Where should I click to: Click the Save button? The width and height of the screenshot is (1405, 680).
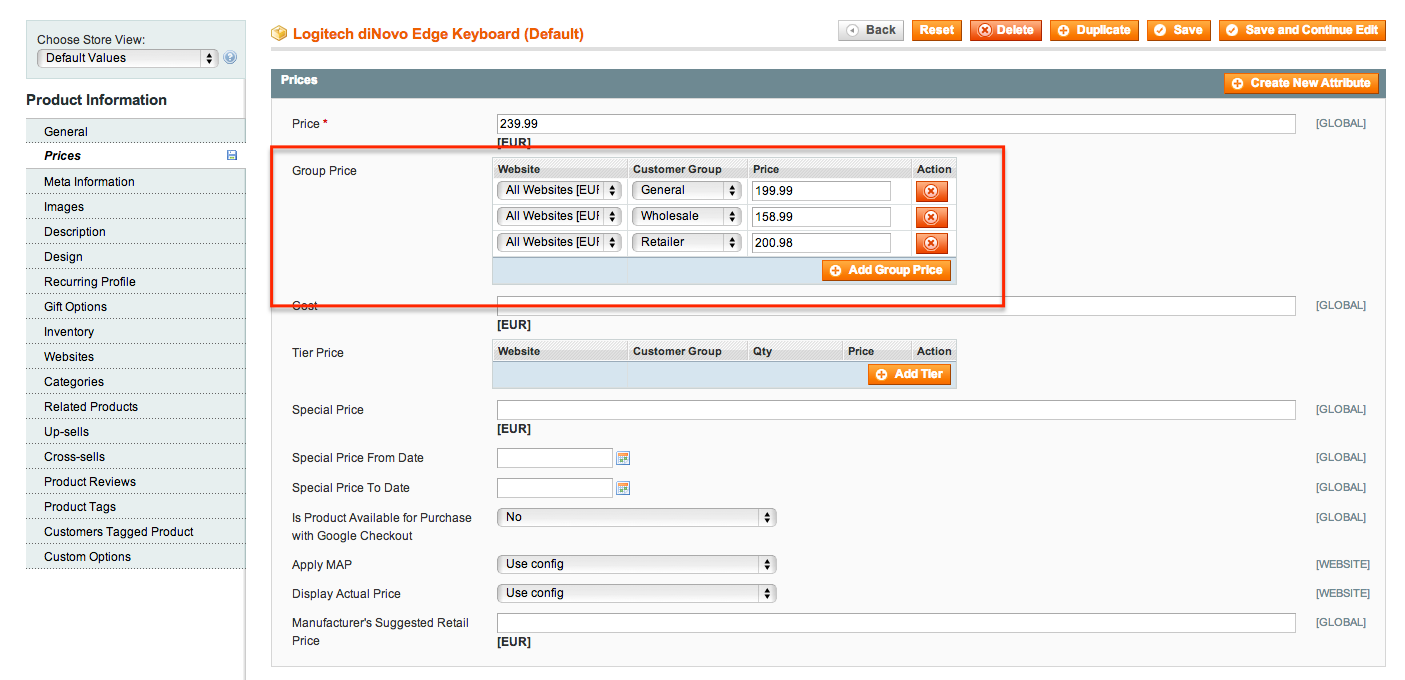click(1179, 30)
